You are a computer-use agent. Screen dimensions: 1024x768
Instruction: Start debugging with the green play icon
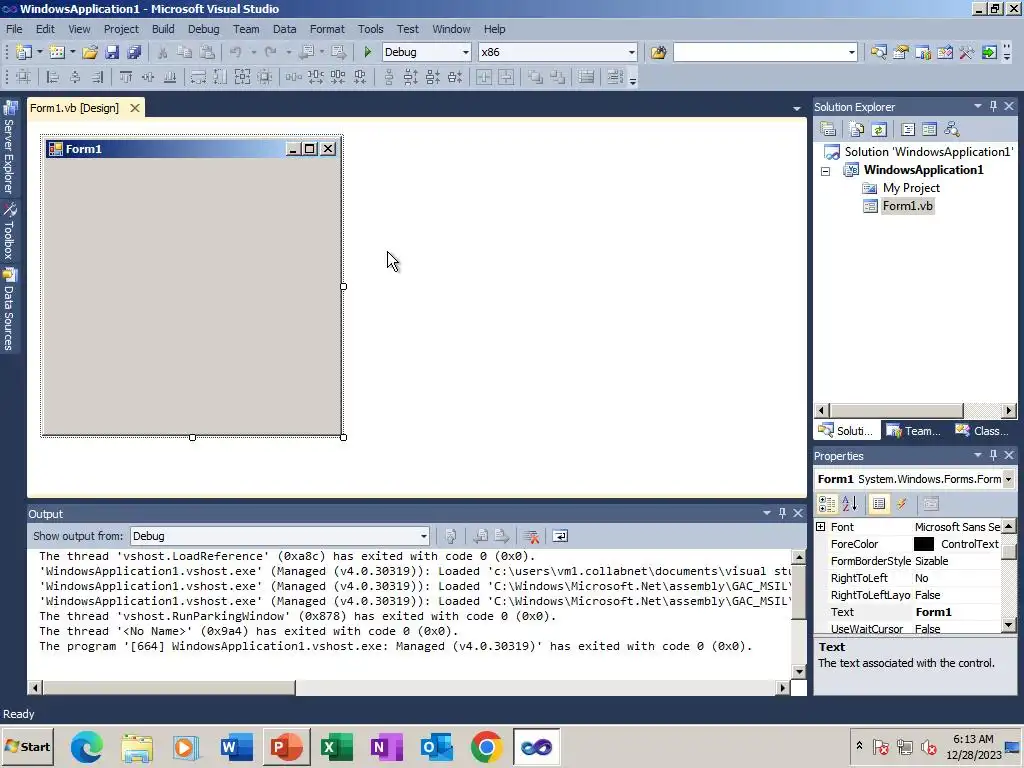pos(368,52)
